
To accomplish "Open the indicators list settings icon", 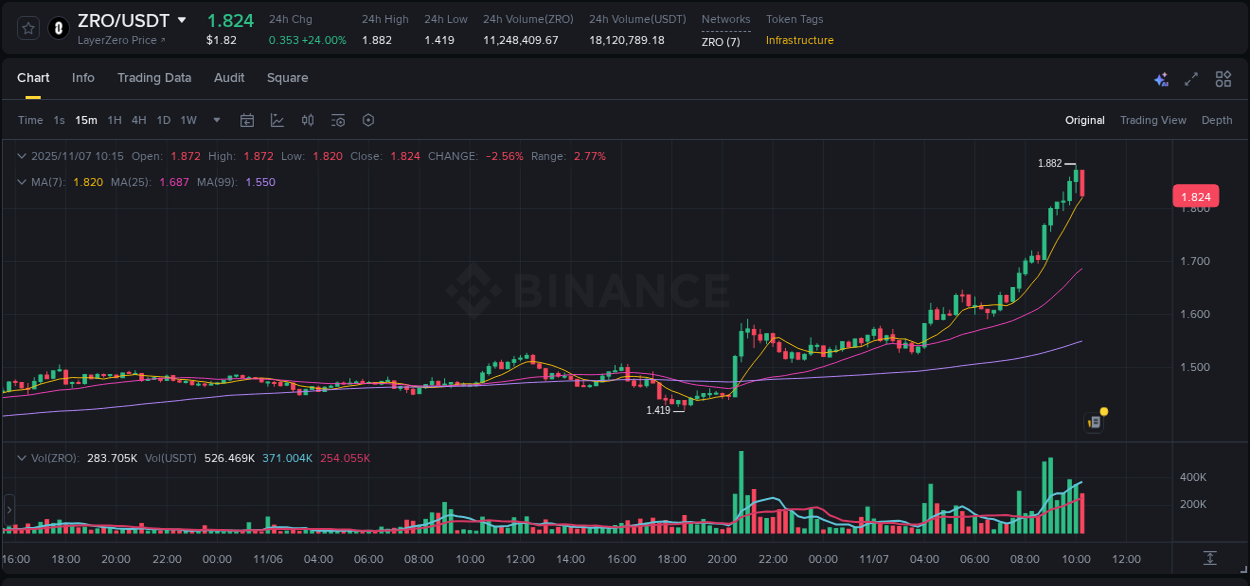I will coord(337,120).
